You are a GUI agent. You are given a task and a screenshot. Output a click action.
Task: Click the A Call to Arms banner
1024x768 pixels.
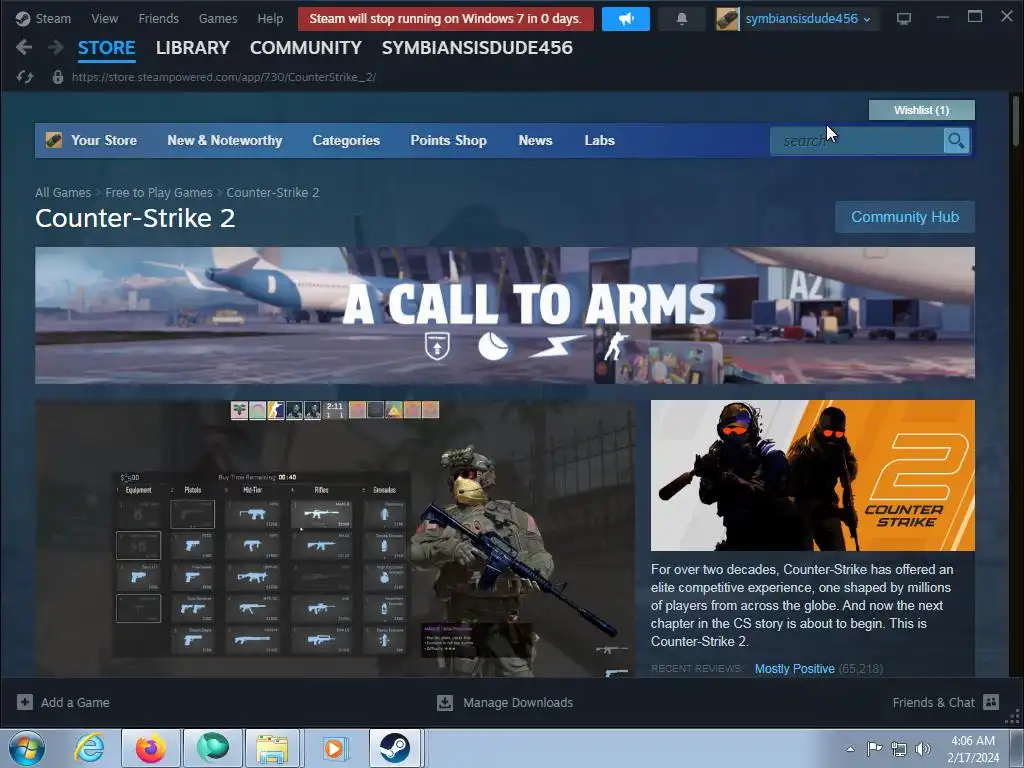pos(505,315)
